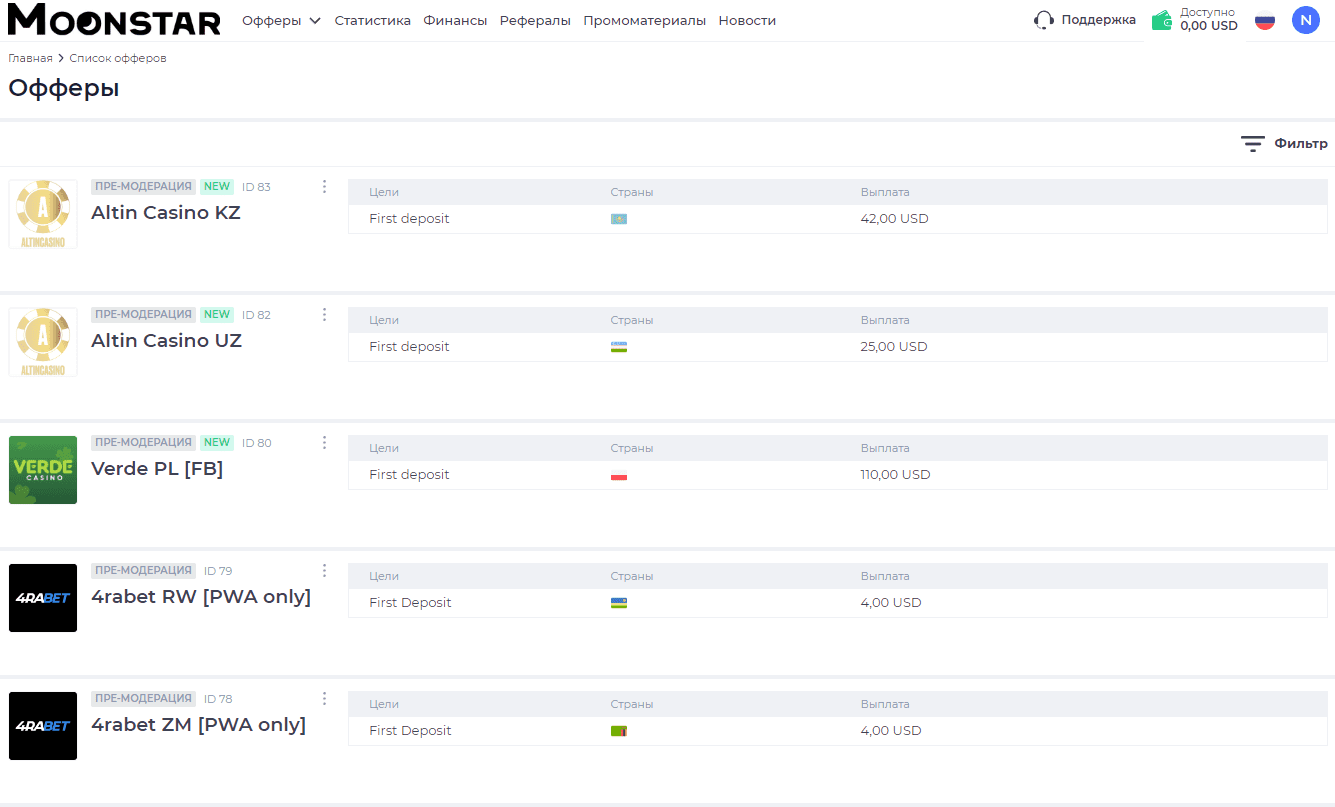Click the Verde Casino logo thumbnail
Viewport: 1335px width, 807px height.
pos(43,470)
